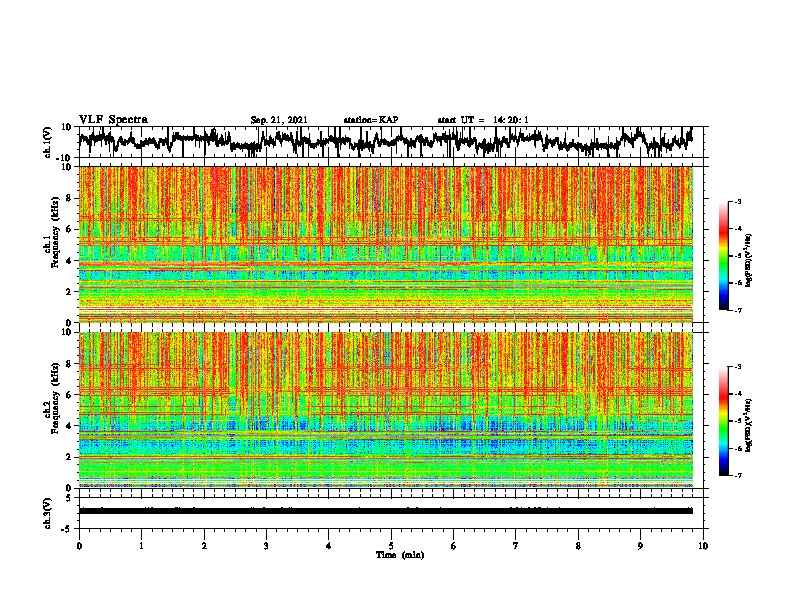Click the ch.1 spectrogram color scale bar
The width and height of the screenshot is (792, 612).
point(724,256)
